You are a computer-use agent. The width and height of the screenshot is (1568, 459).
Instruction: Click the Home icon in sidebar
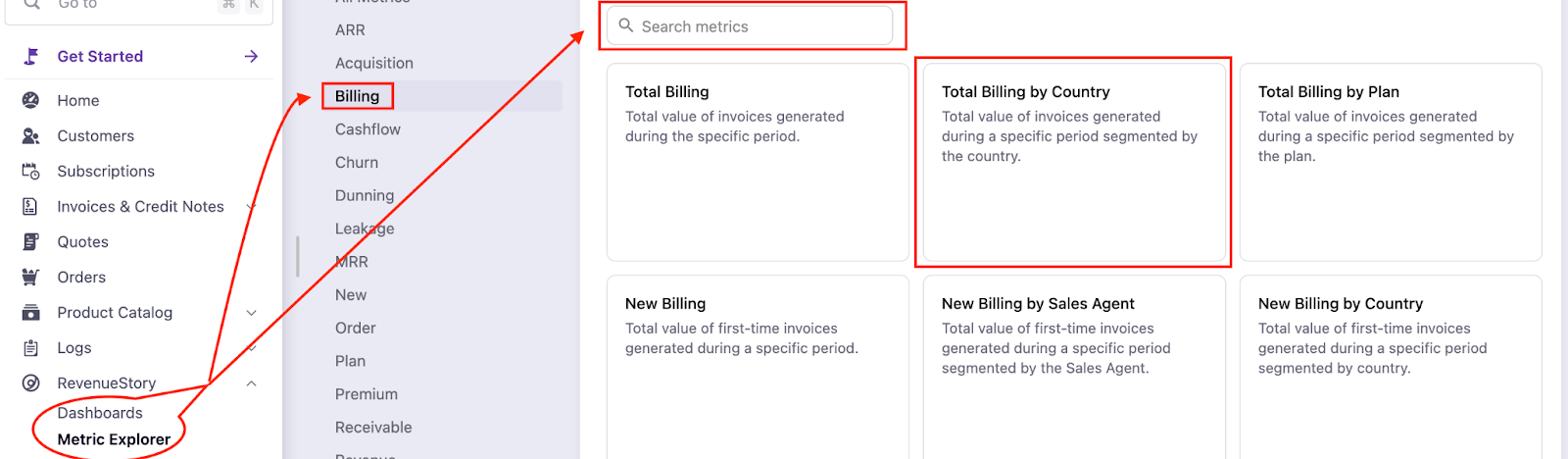(x=30, y=100)
